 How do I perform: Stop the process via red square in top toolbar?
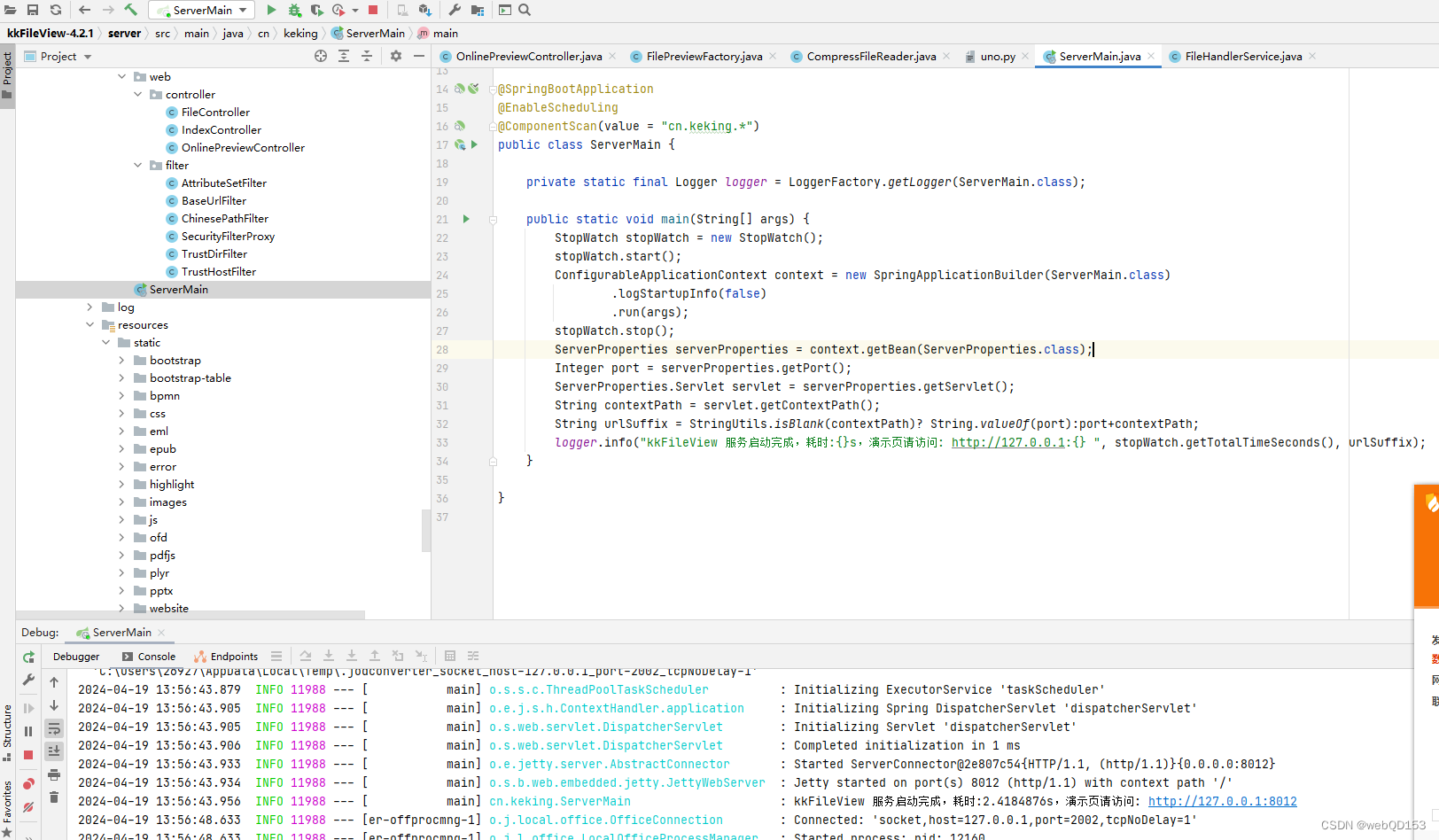click(x=373, y=10)
